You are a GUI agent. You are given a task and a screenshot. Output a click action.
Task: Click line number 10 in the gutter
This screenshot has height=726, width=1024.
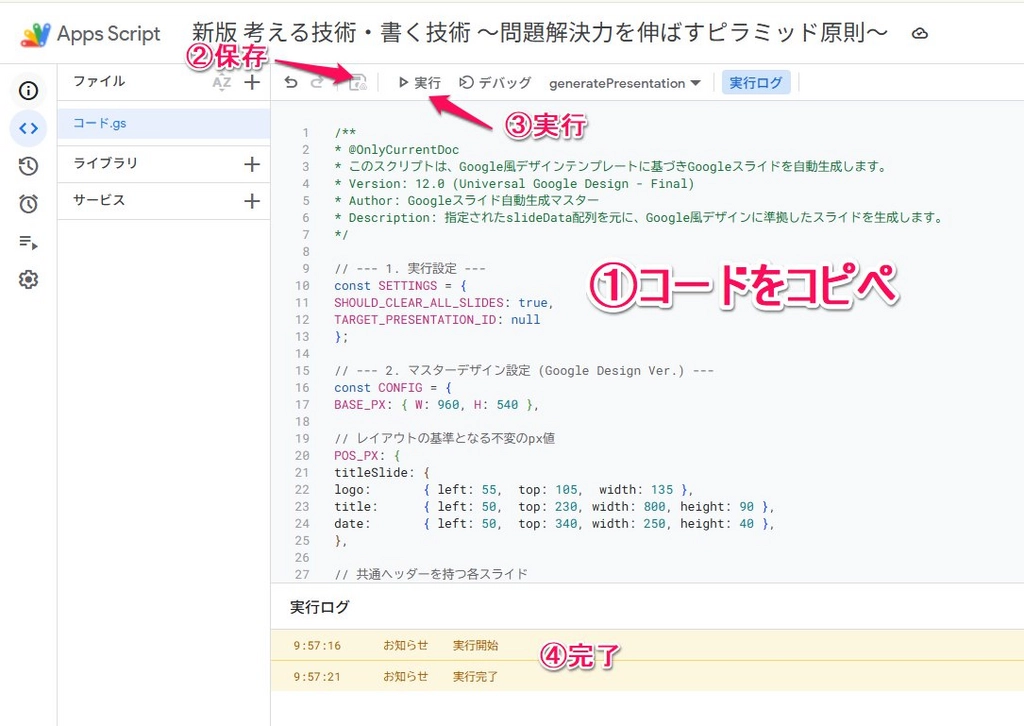pyautogui.click(x=302, y=286)
